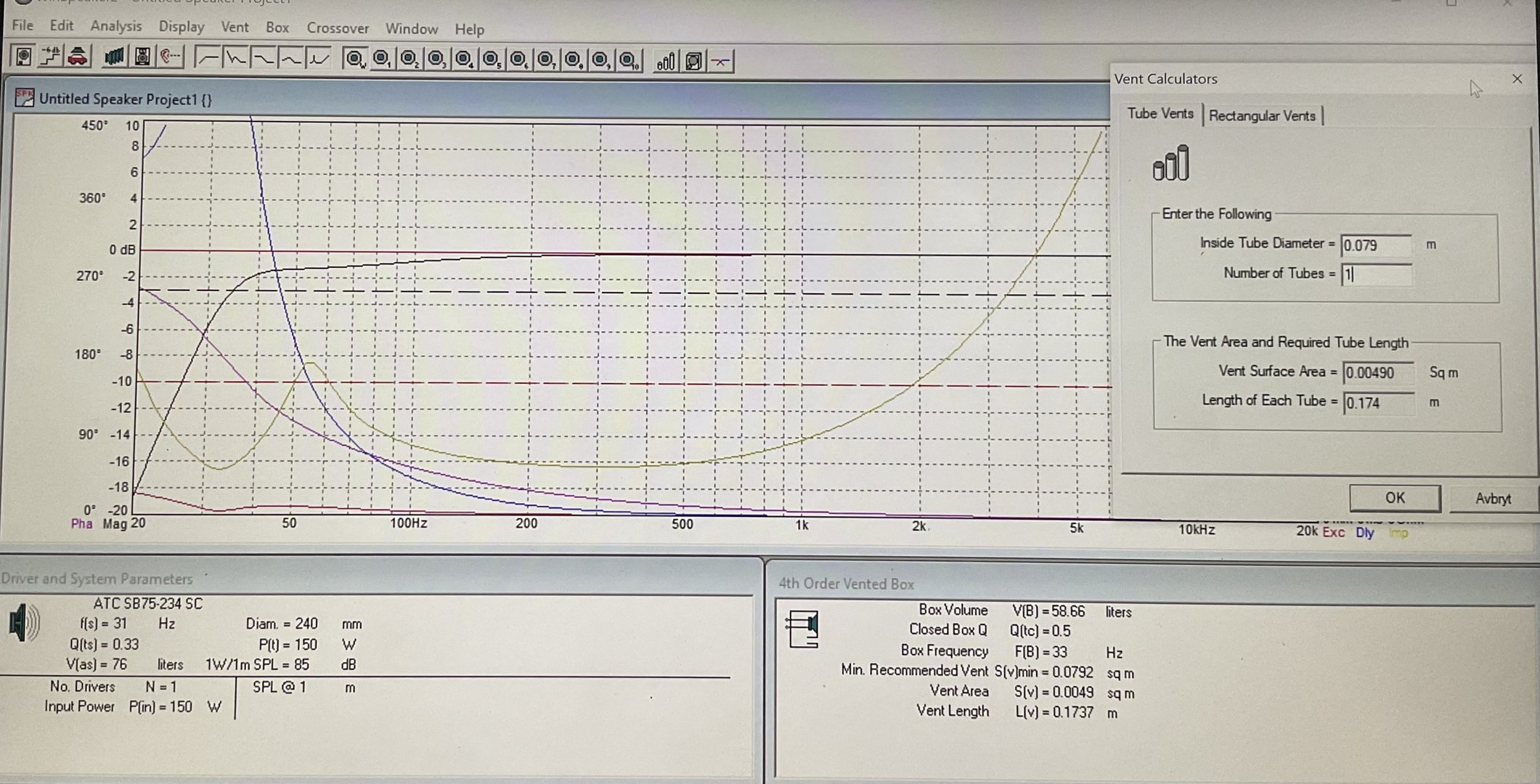Image resolution: width=1540 pixels, height=784 pixels.
Task: Open the Window menu
Action: tap(412, 29)
